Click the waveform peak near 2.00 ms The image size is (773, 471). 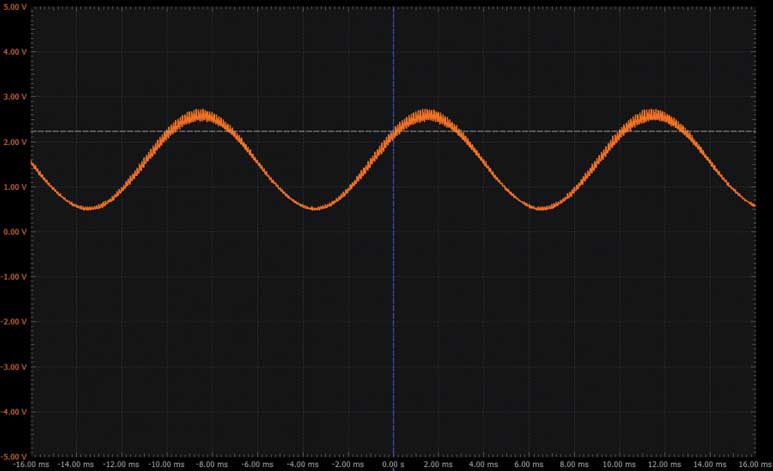point(427,115)
